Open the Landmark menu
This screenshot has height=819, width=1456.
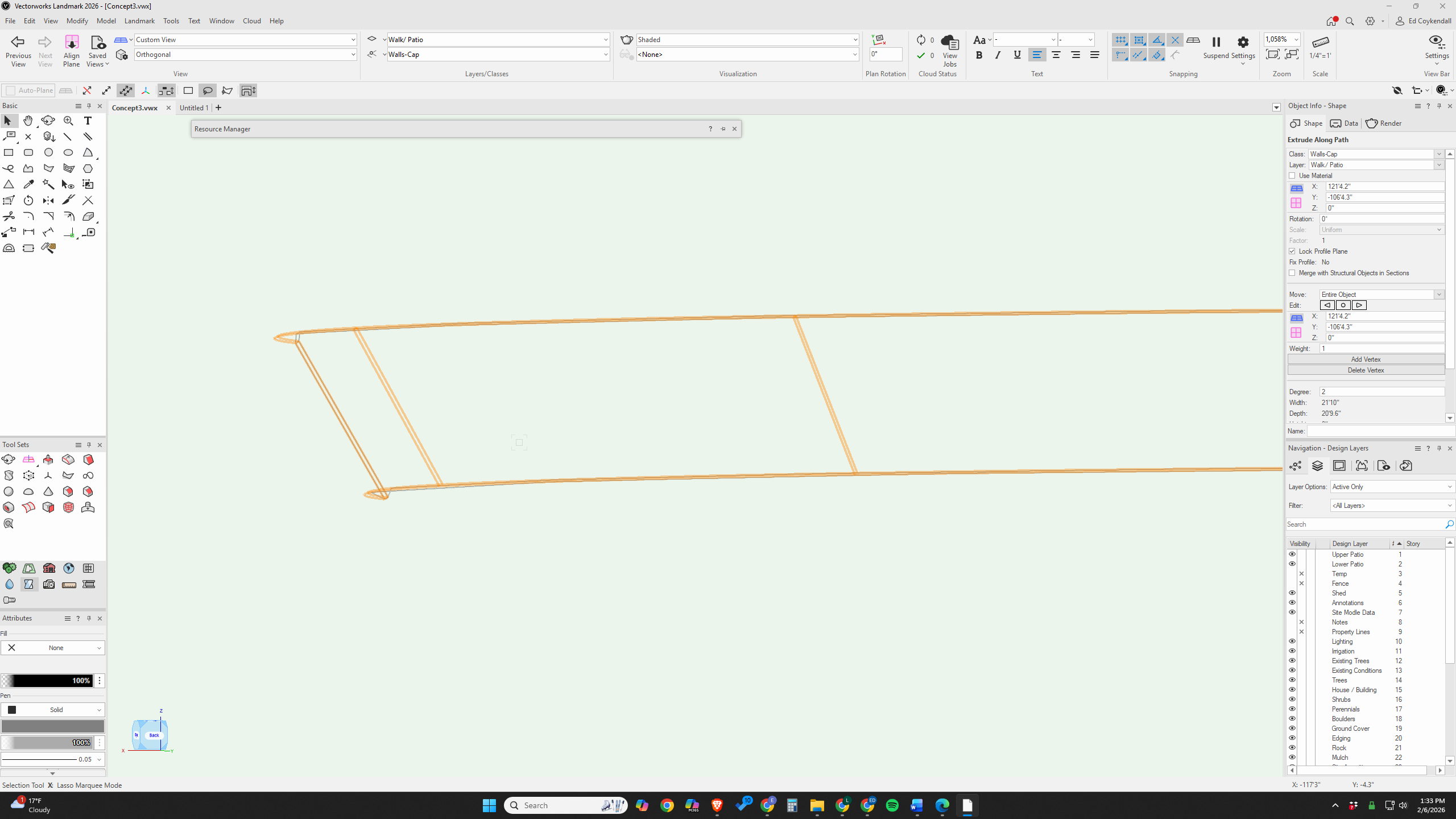point(139,21)
